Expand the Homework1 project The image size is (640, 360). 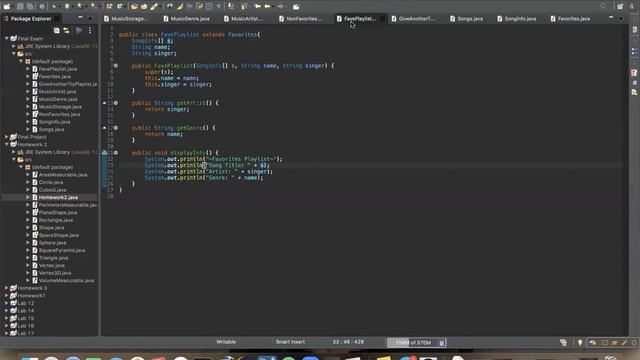(7, 296)
